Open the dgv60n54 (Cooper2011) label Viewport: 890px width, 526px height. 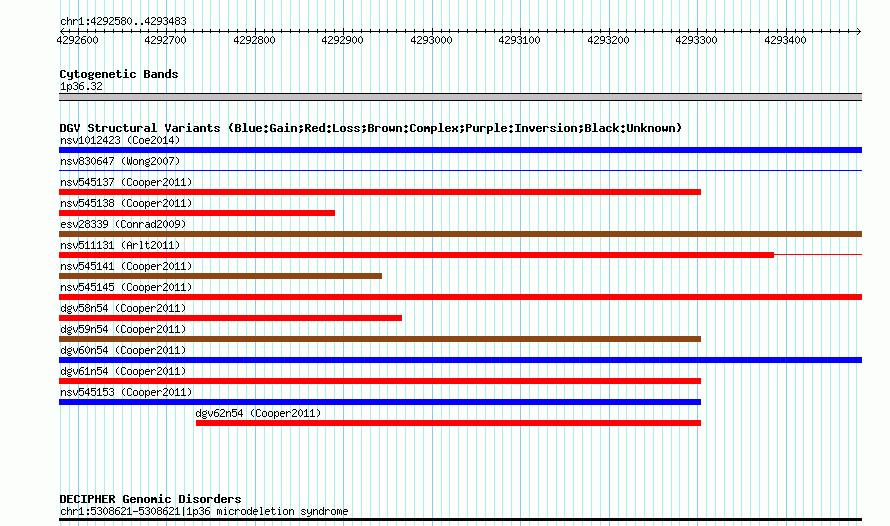pos(123,350)
